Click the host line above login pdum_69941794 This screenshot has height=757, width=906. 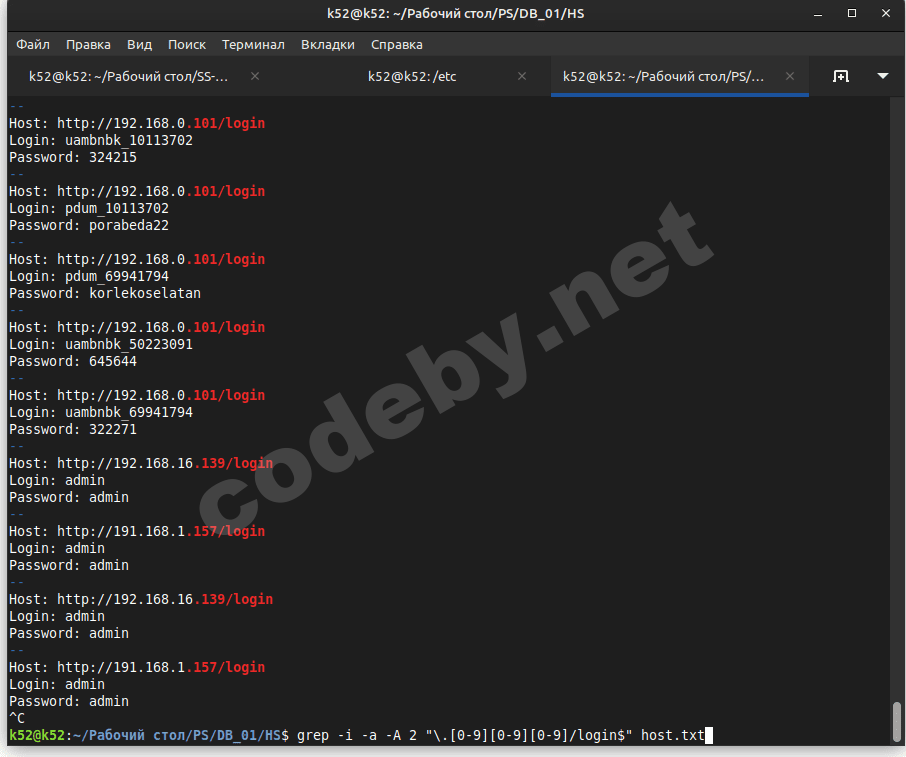[137, 259]
